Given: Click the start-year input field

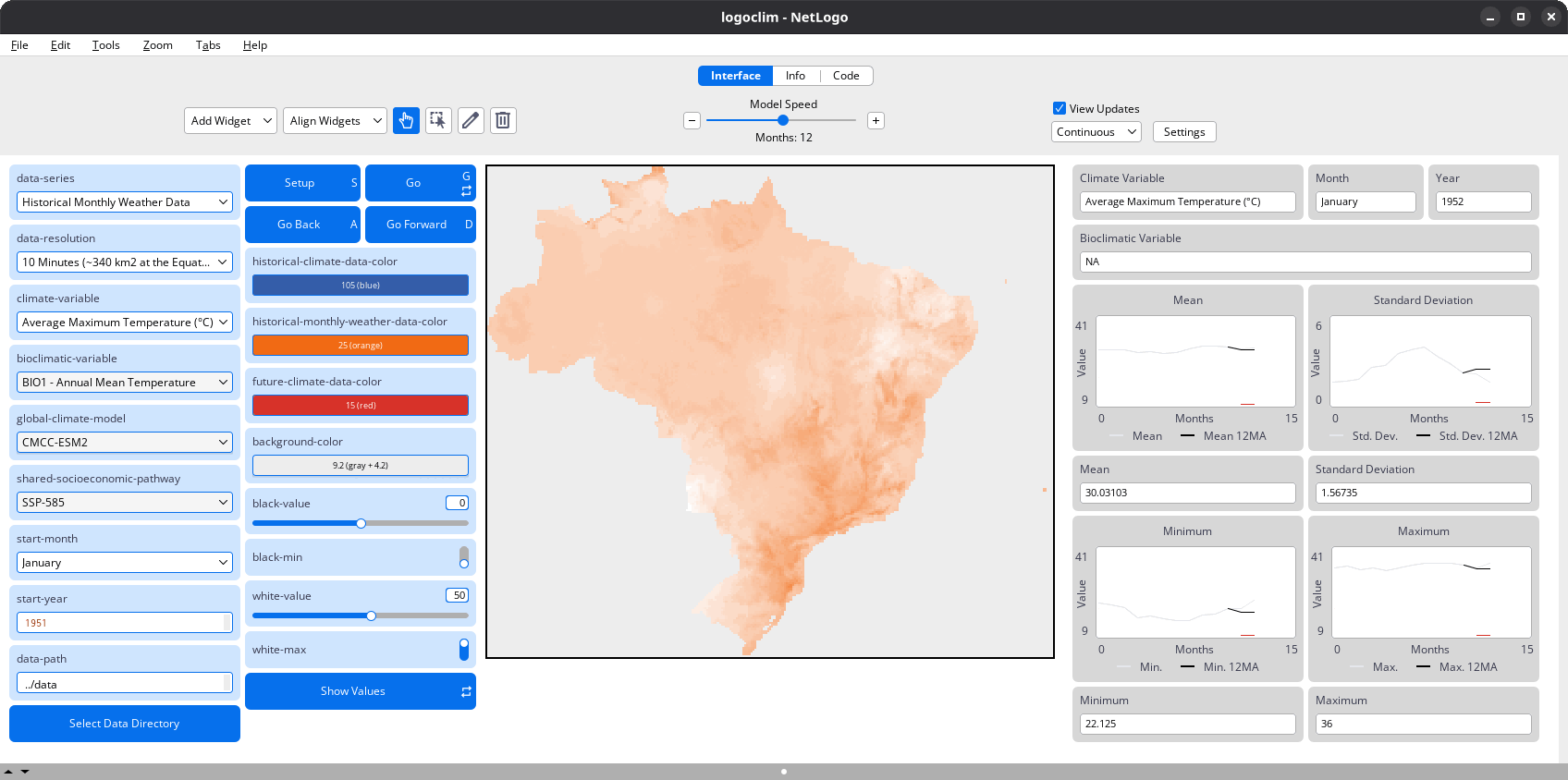Looking at the screenshot, I should pos(120,623).
